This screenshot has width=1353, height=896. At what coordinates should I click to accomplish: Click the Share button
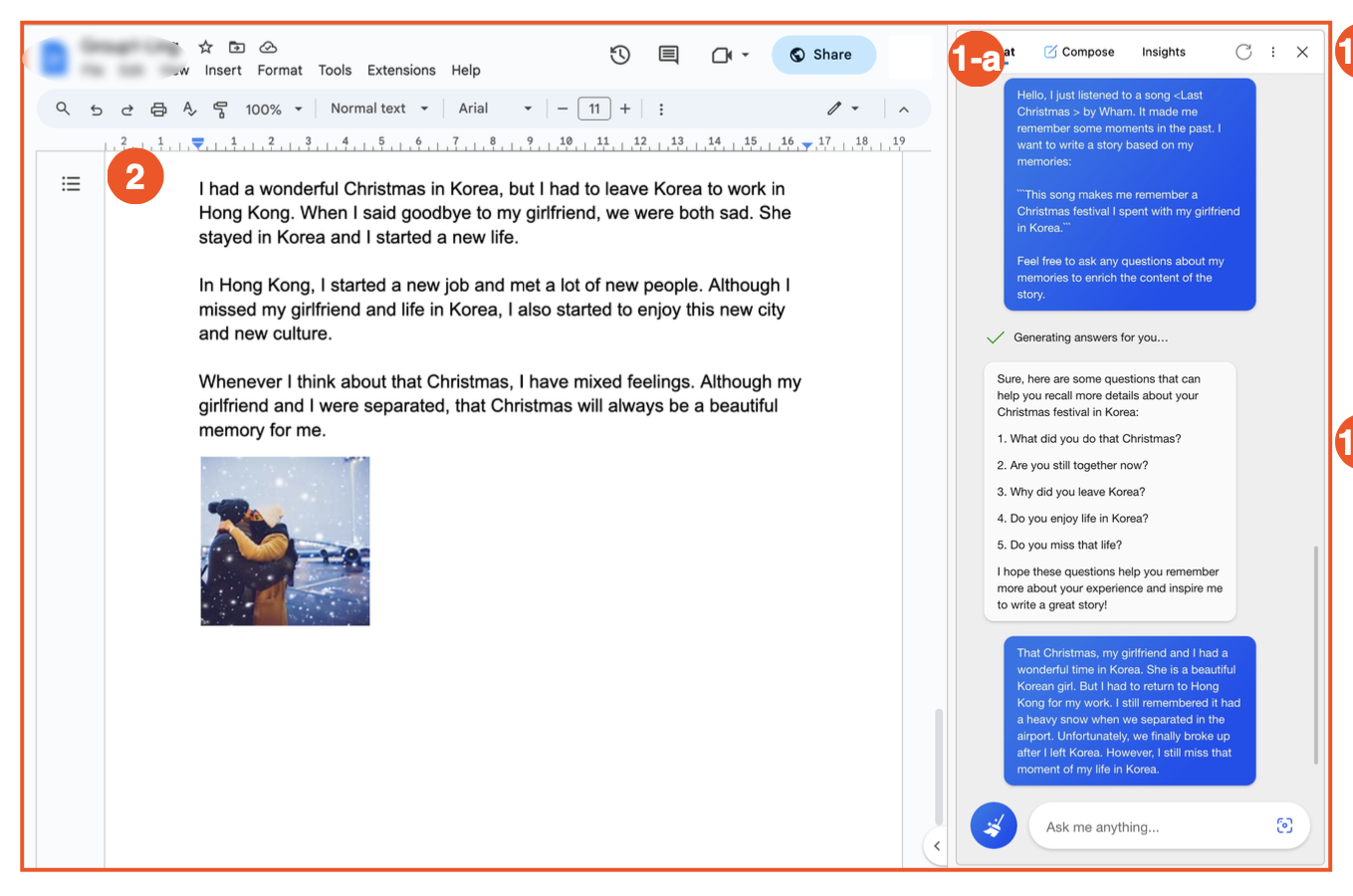822,55
